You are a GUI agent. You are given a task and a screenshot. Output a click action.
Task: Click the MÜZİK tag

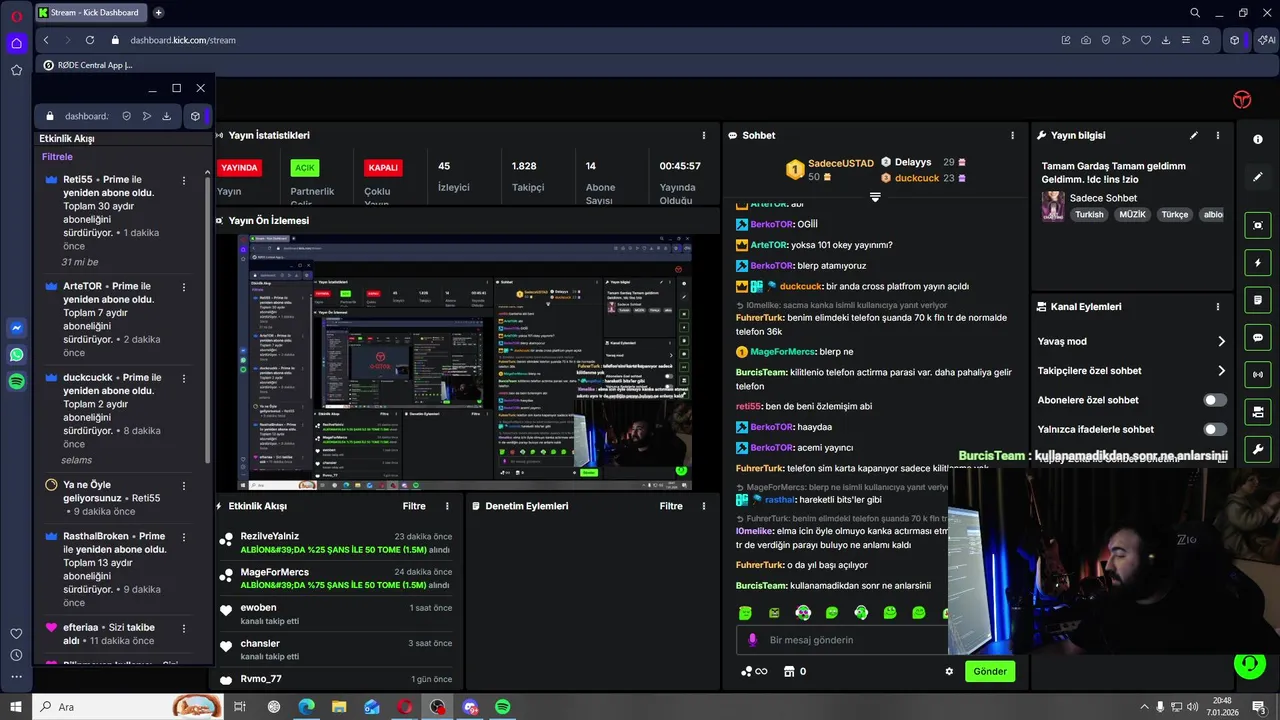[1132, 214]
